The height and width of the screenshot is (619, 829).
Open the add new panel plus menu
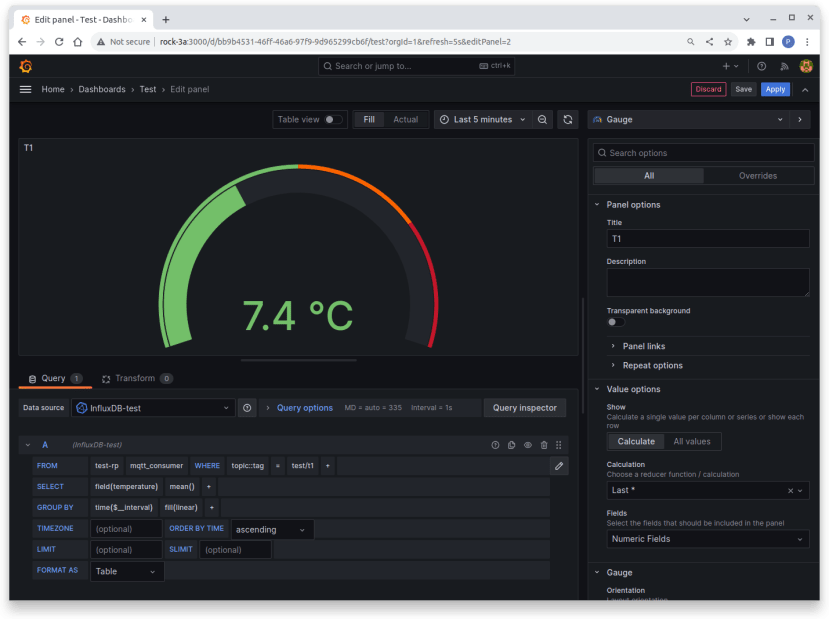pyautogui.click(x=729, y=66)
